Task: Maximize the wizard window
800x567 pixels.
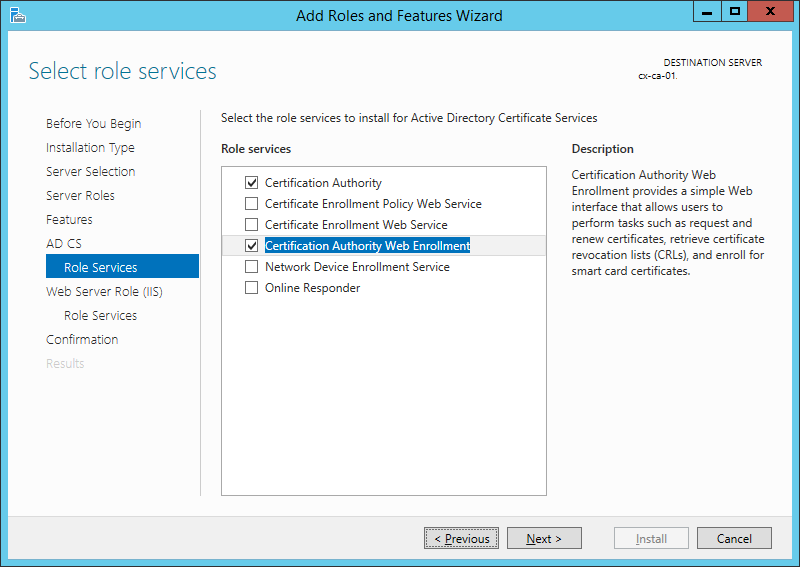Action: [735, 12]
